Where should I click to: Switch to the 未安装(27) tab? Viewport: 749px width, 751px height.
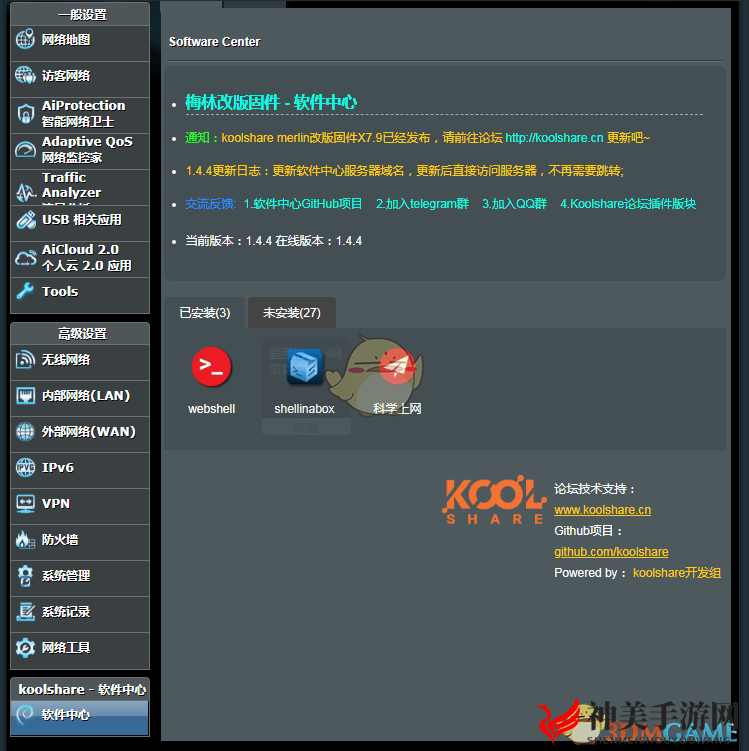292,313
